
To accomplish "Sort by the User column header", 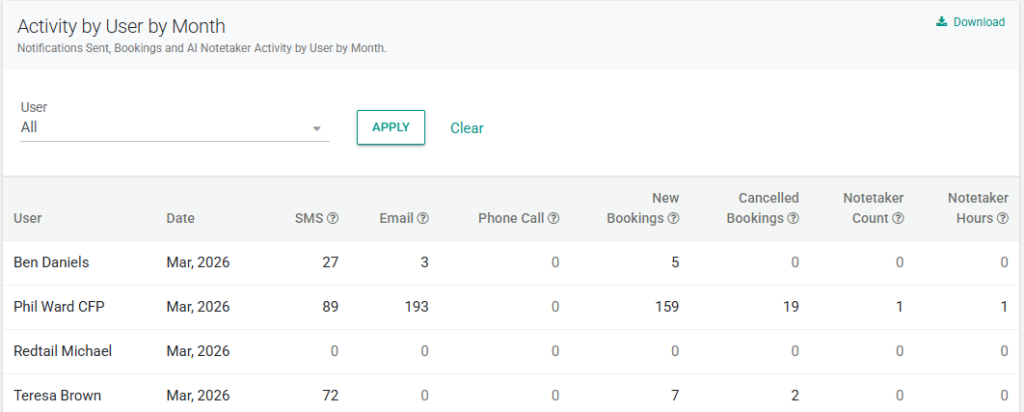I will (28, 218).
